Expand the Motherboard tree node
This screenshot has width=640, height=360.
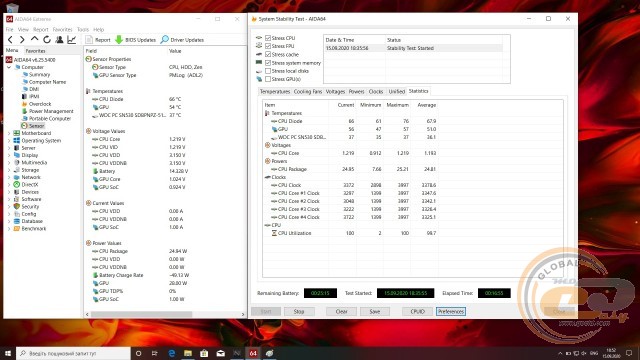[x=9, y=133]
